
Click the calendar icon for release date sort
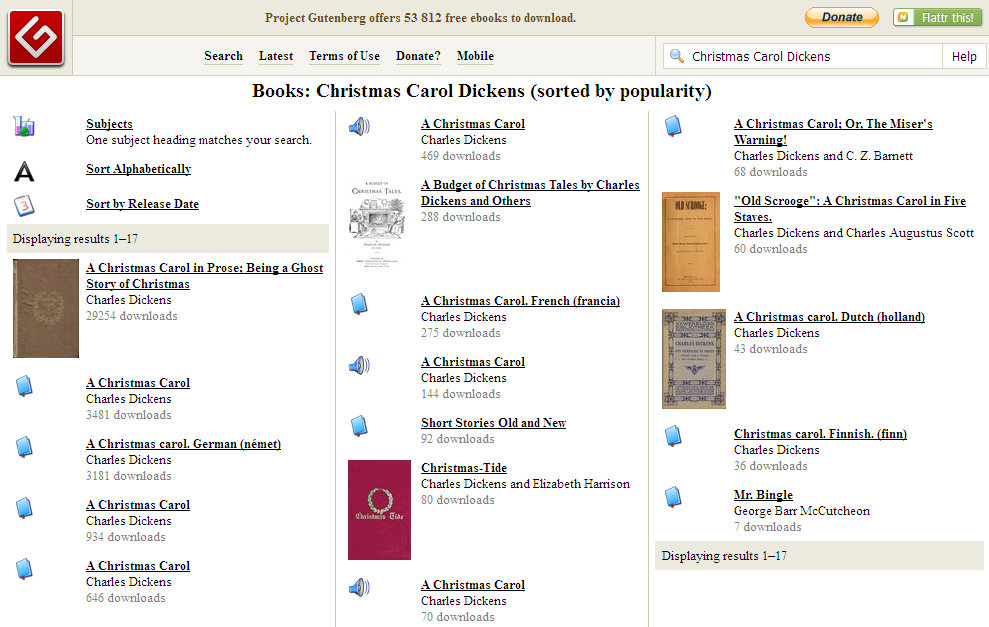[24, 205]
